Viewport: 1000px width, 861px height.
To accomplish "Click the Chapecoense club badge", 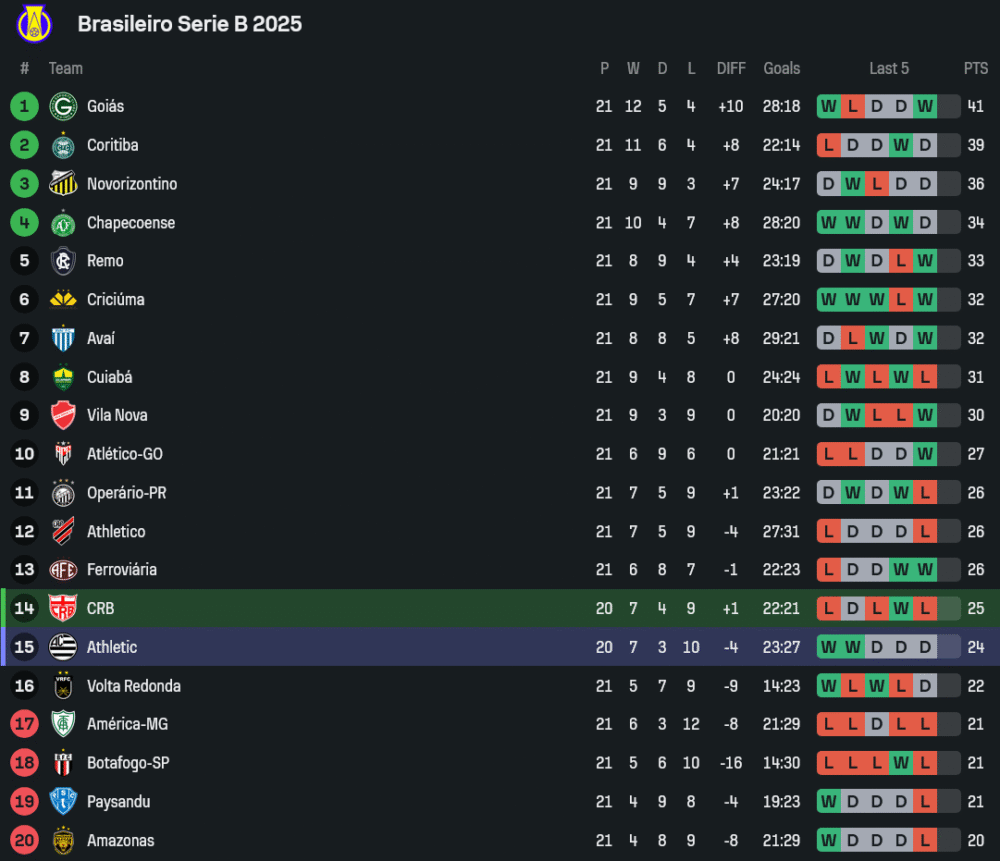I will tap(63, 223).
